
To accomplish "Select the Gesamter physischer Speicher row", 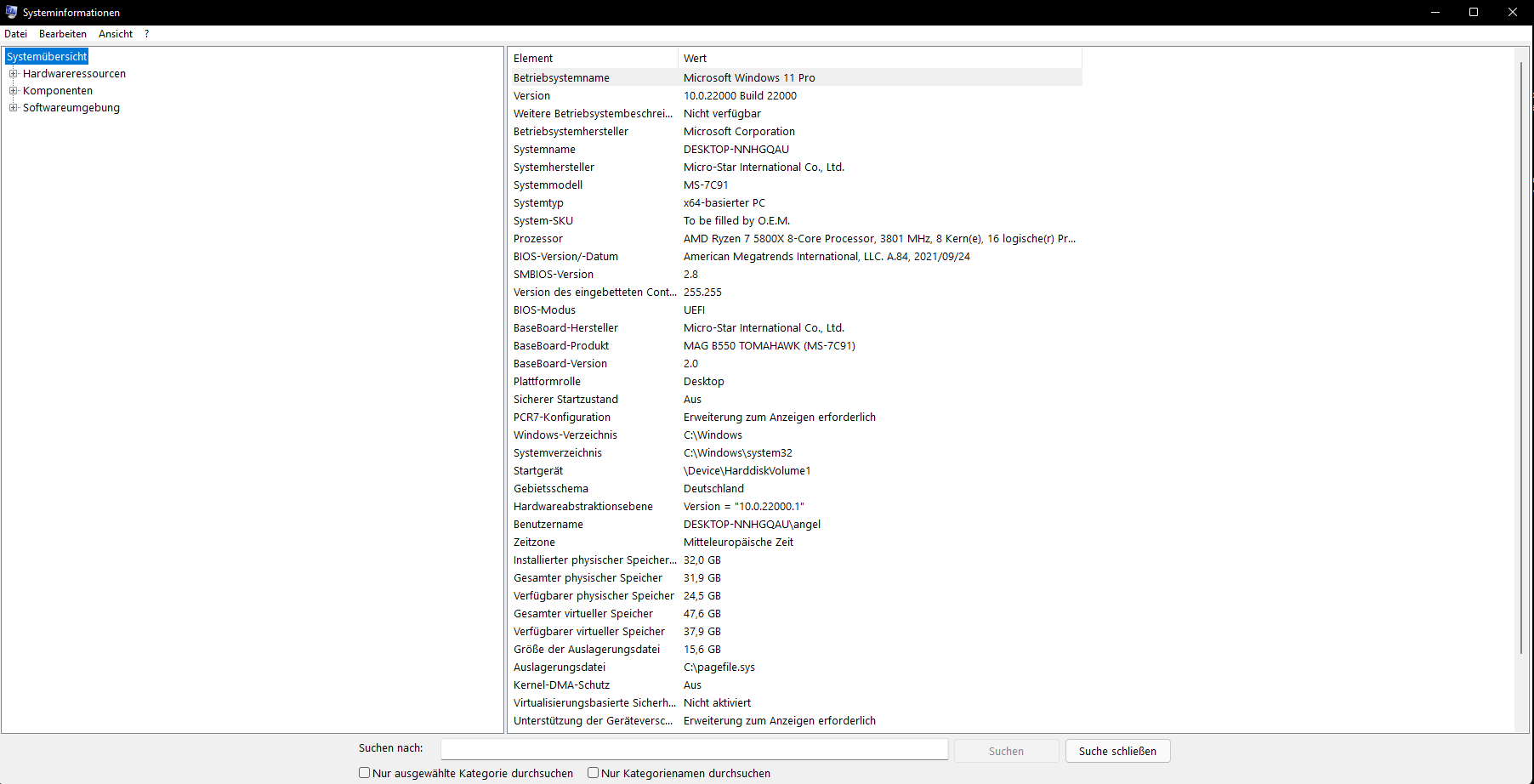I will 795,577.
